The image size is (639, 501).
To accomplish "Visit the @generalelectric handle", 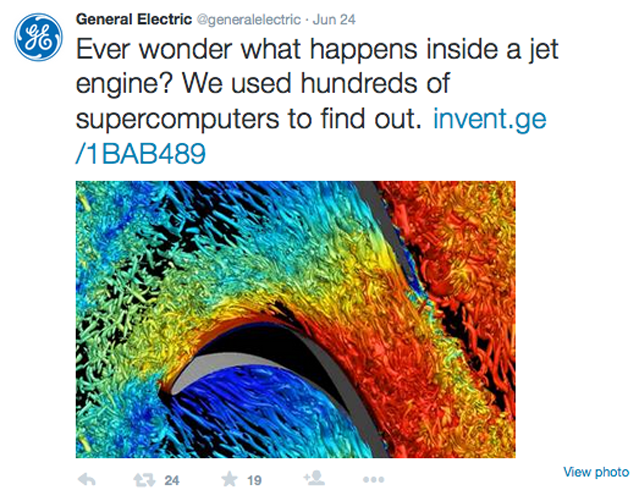I will pyautogui.click(x=249, y=20).
